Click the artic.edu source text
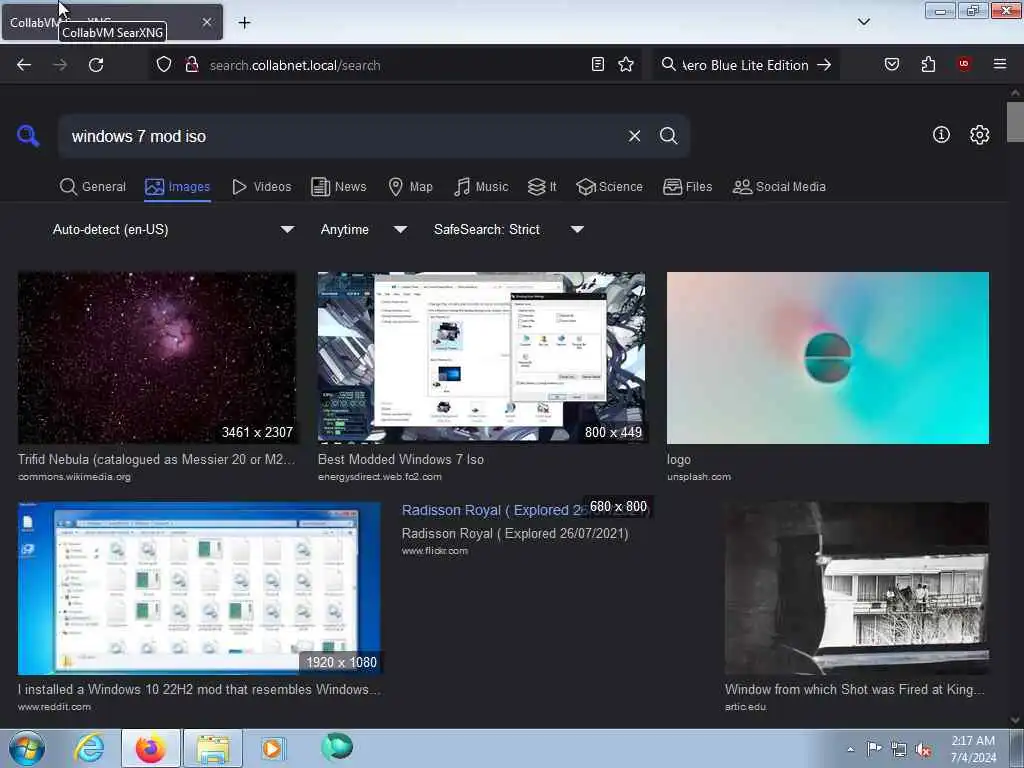This screenshot has height=768, width=1024. (x=745, y=707)
